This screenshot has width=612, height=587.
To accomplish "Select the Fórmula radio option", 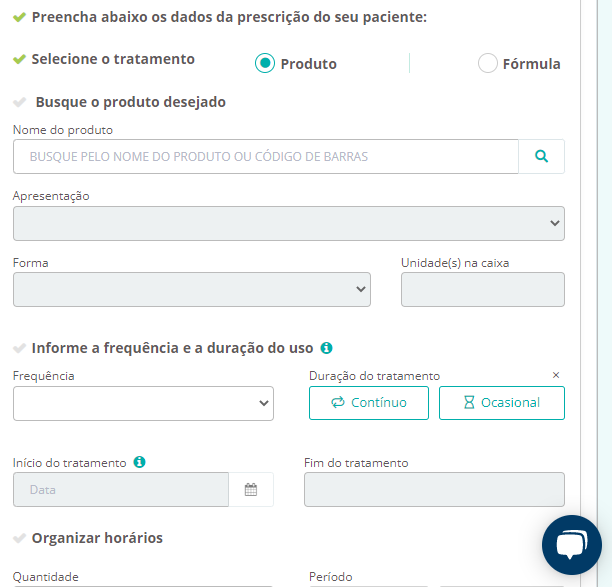I will [488, 63].
